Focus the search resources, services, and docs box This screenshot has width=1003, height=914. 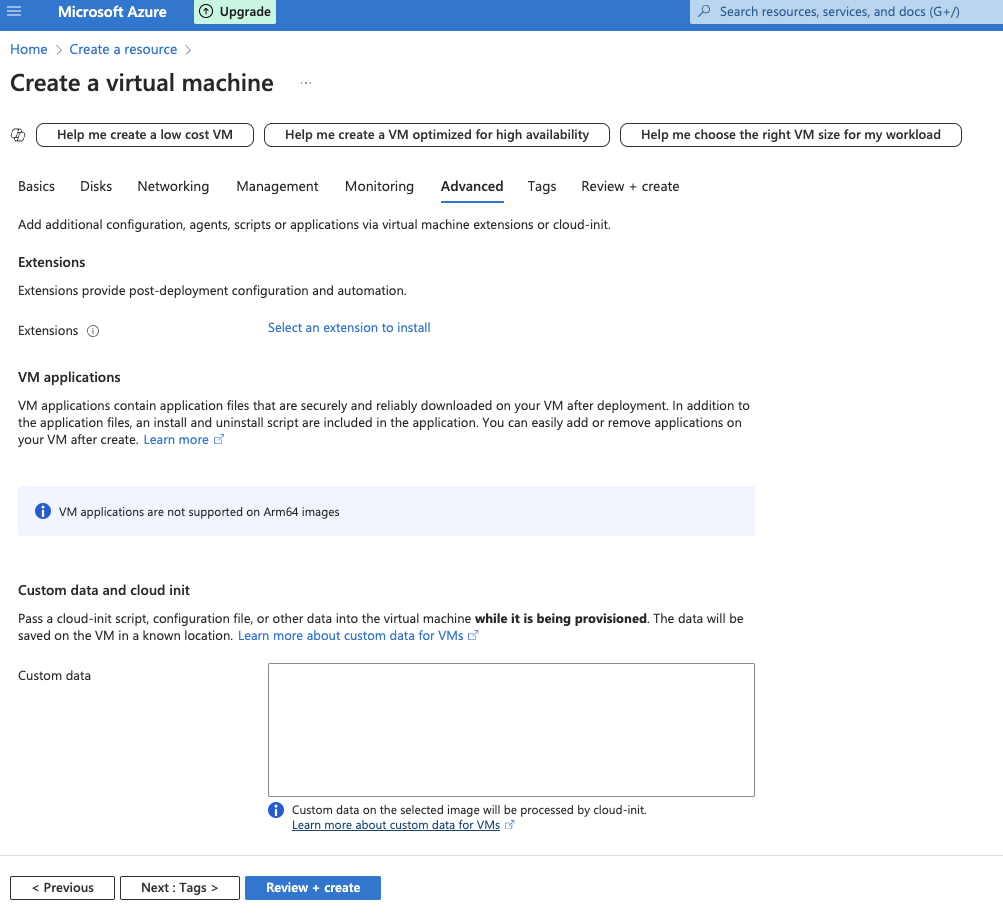pyautogui.click(x=846, y=12)
